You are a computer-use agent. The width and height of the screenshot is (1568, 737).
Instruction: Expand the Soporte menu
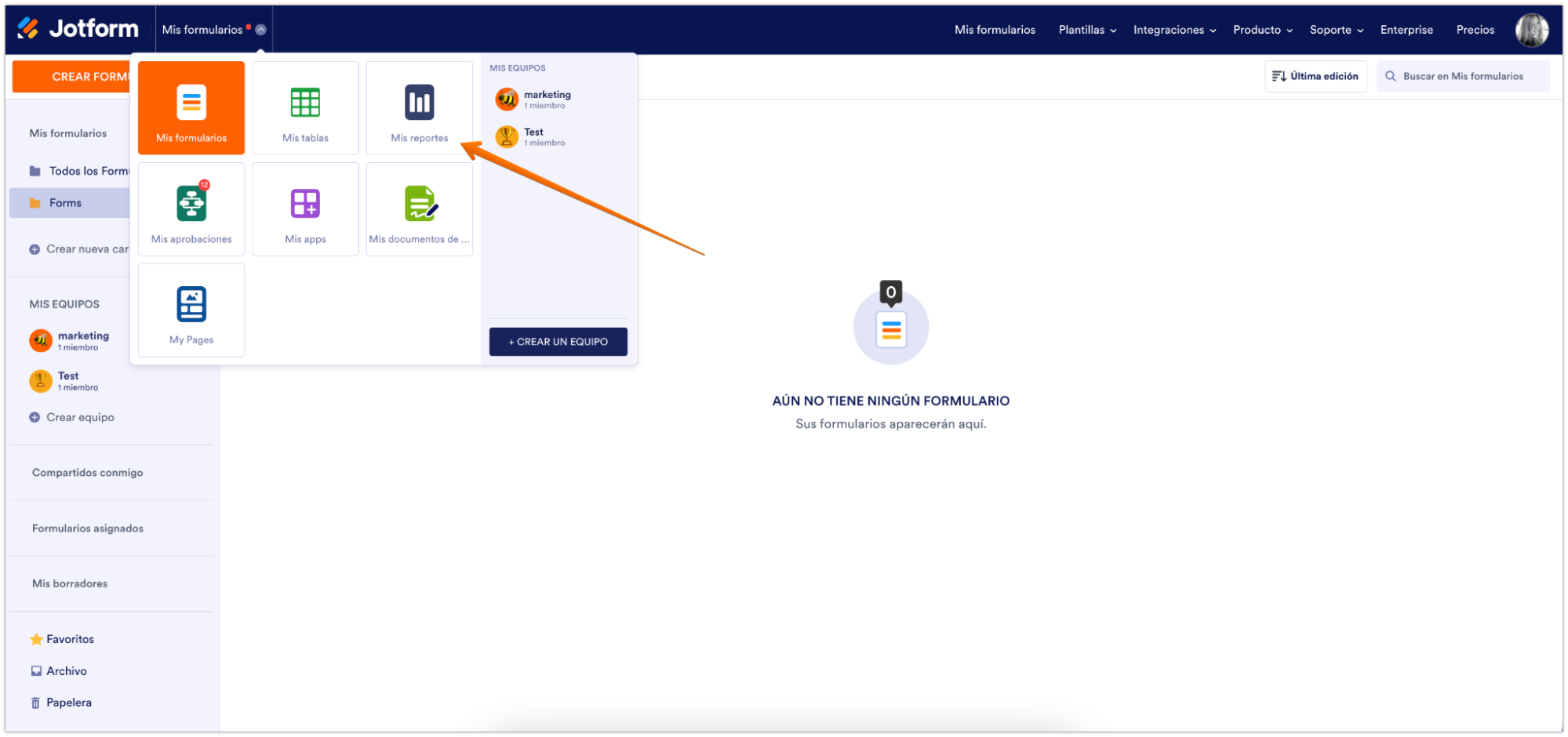[1337, 30]
